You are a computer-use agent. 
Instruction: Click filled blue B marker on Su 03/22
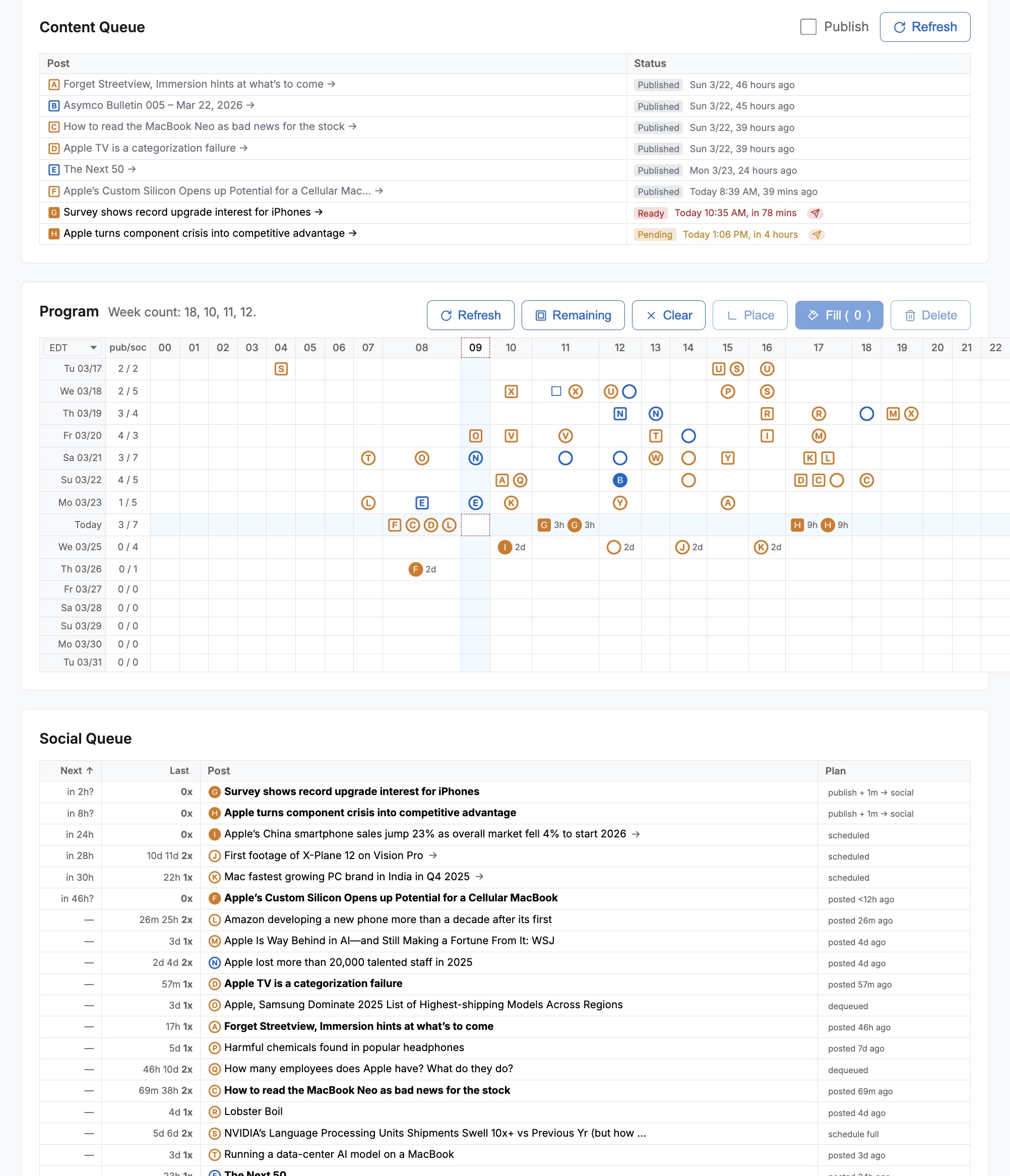pos(620,480)
